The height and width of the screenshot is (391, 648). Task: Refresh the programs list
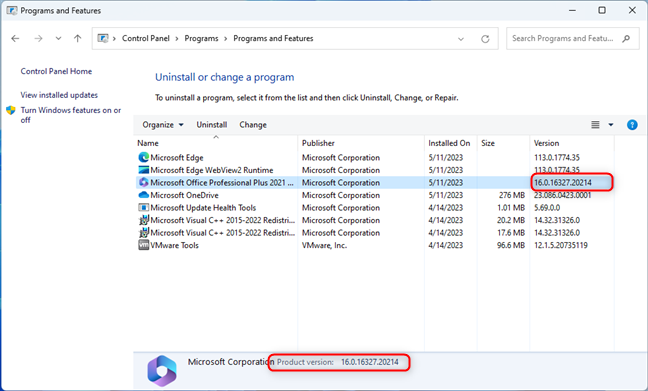[x=485, y=39]
